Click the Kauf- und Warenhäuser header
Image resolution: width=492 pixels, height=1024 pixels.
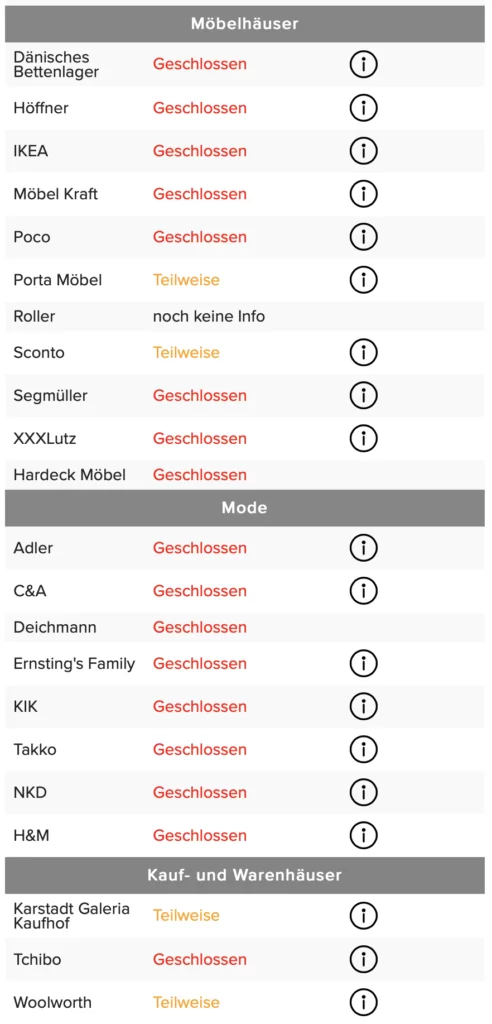click(x=245, y=875)
